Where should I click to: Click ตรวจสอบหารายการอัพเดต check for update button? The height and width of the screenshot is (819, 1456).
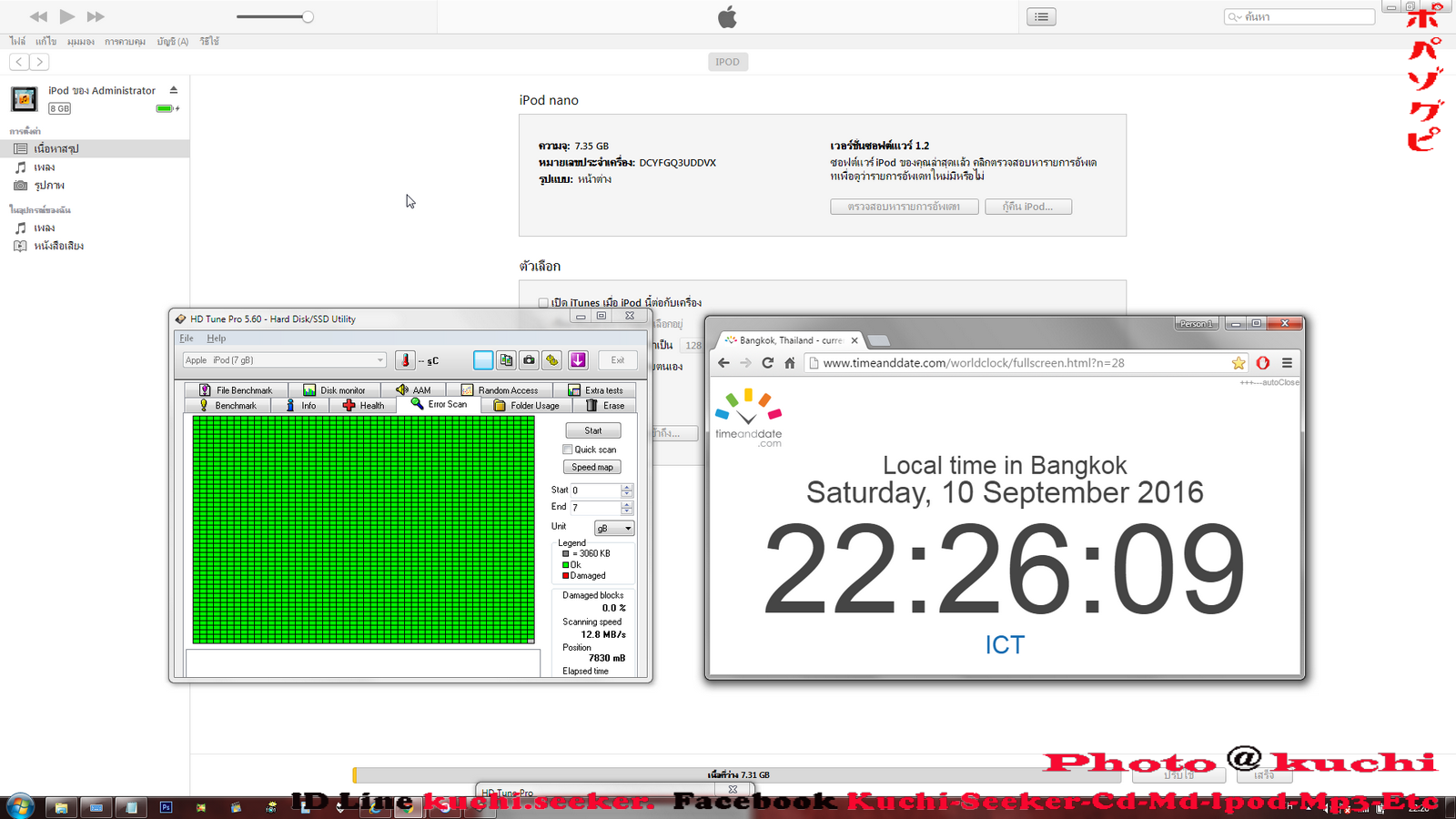pyautogui.click(x=904, y=207)
